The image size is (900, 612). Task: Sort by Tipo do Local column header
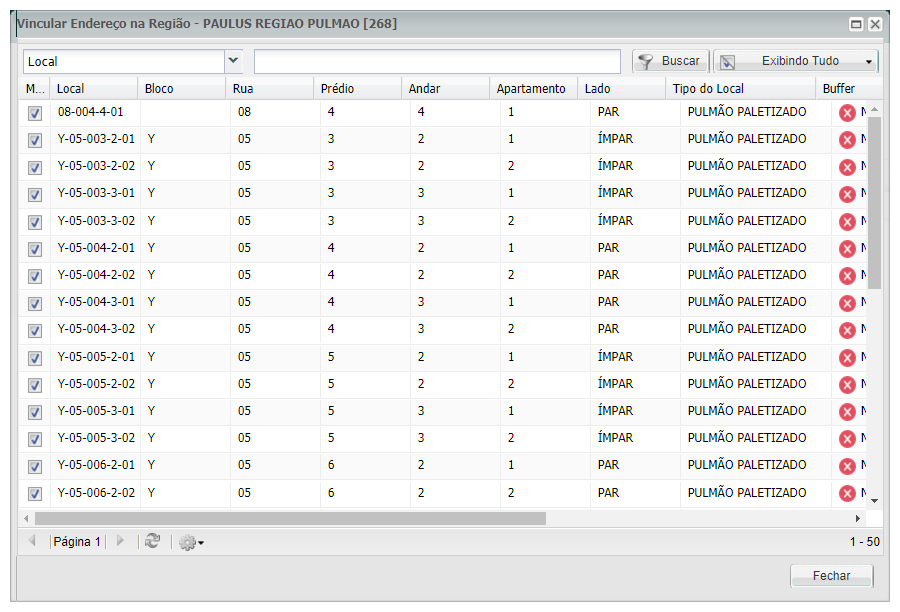click(741, 89)
